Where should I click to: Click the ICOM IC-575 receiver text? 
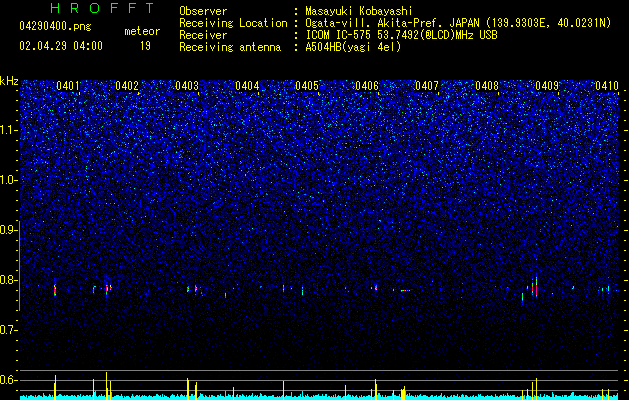coord(401,35)
